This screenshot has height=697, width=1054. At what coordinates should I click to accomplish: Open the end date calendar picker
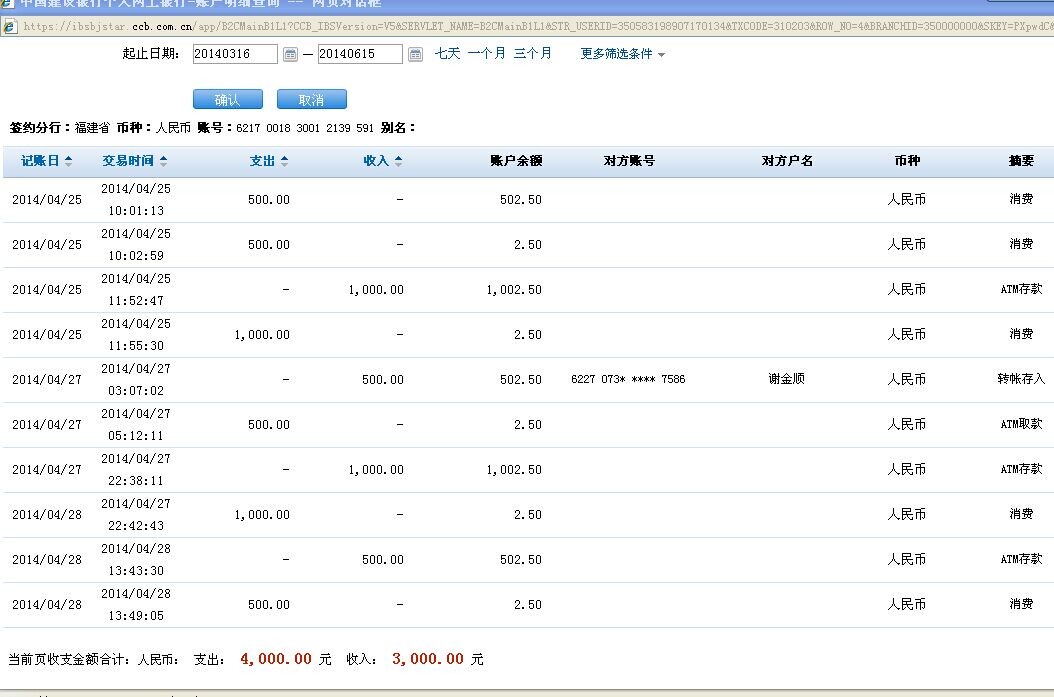tap(415, 54)
